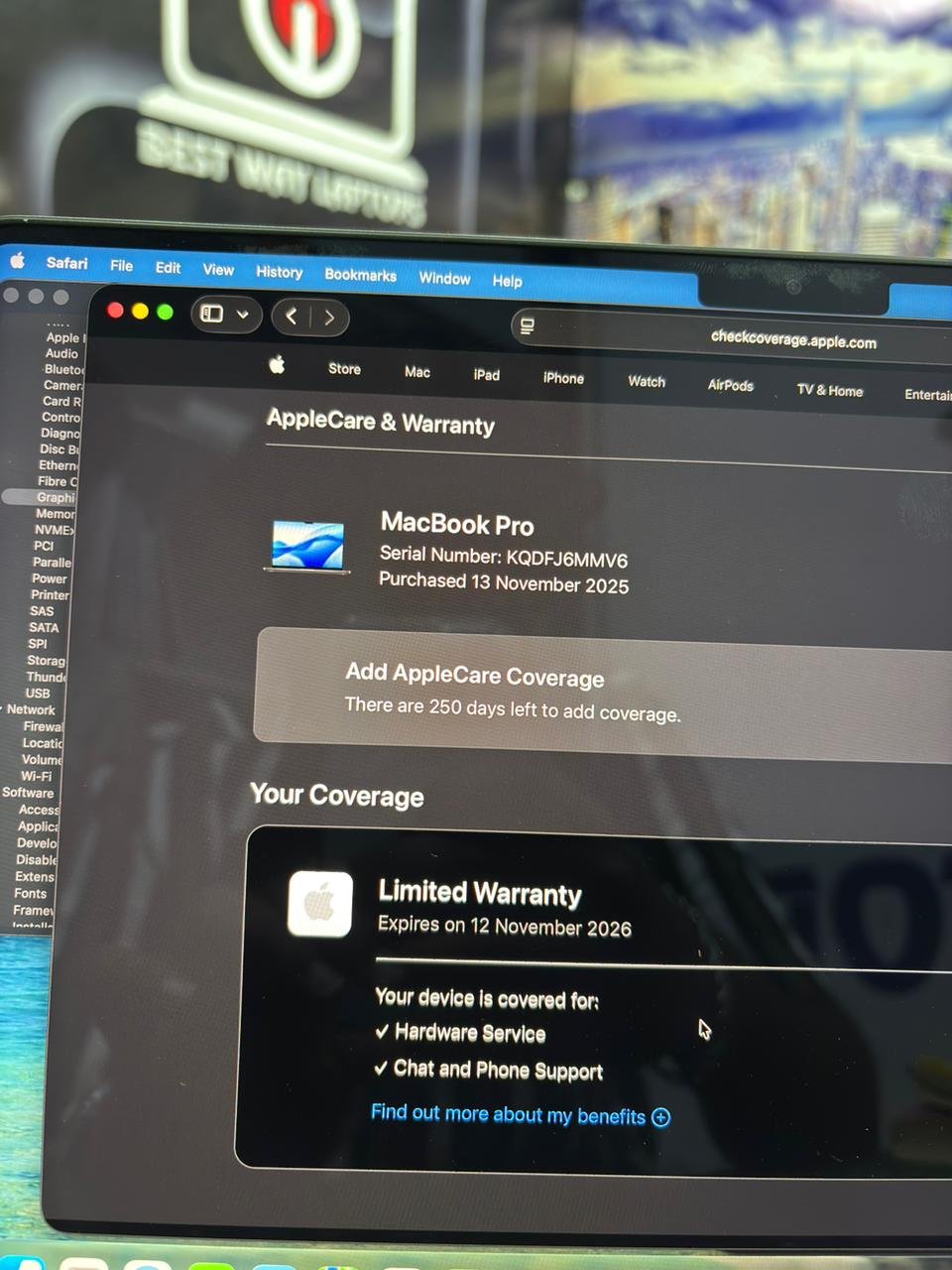Expand the sidebar tab group dropdown chevron
Viewport: 952px width, 1270px height.
(x=242, y=316)
